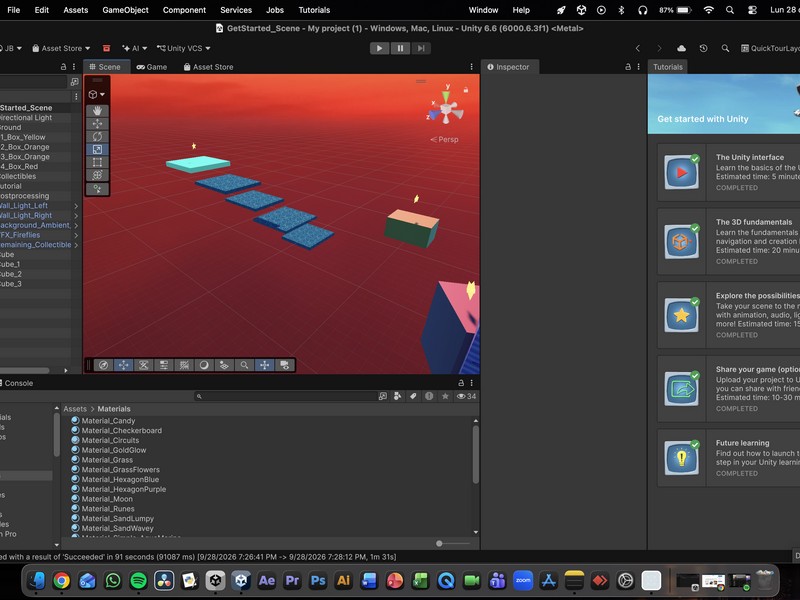The height and width of the screenshot is (600, 800).
Task: Open the Component menu
Action: point(184,10)
